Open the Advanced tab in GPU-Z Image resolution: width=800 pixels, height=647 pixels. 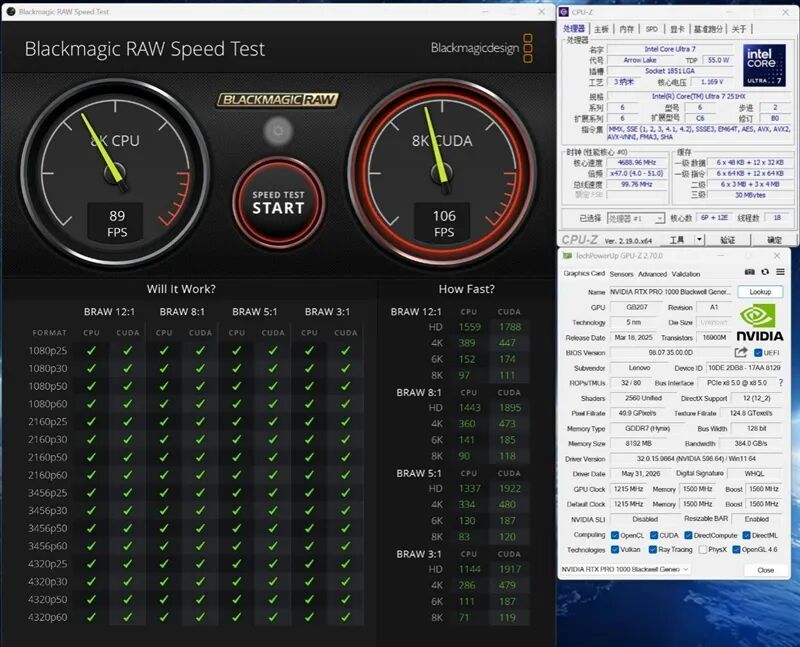(653, 274)
